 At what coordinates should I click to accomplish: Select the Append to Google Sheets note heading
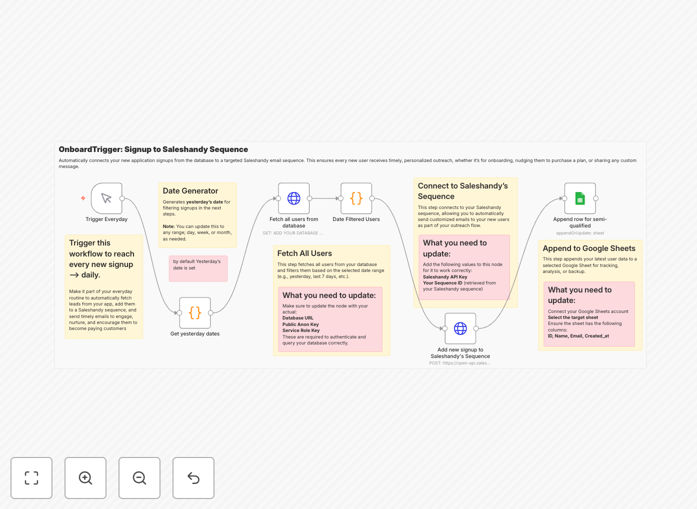pyautogui.click(x=589, y=248)
